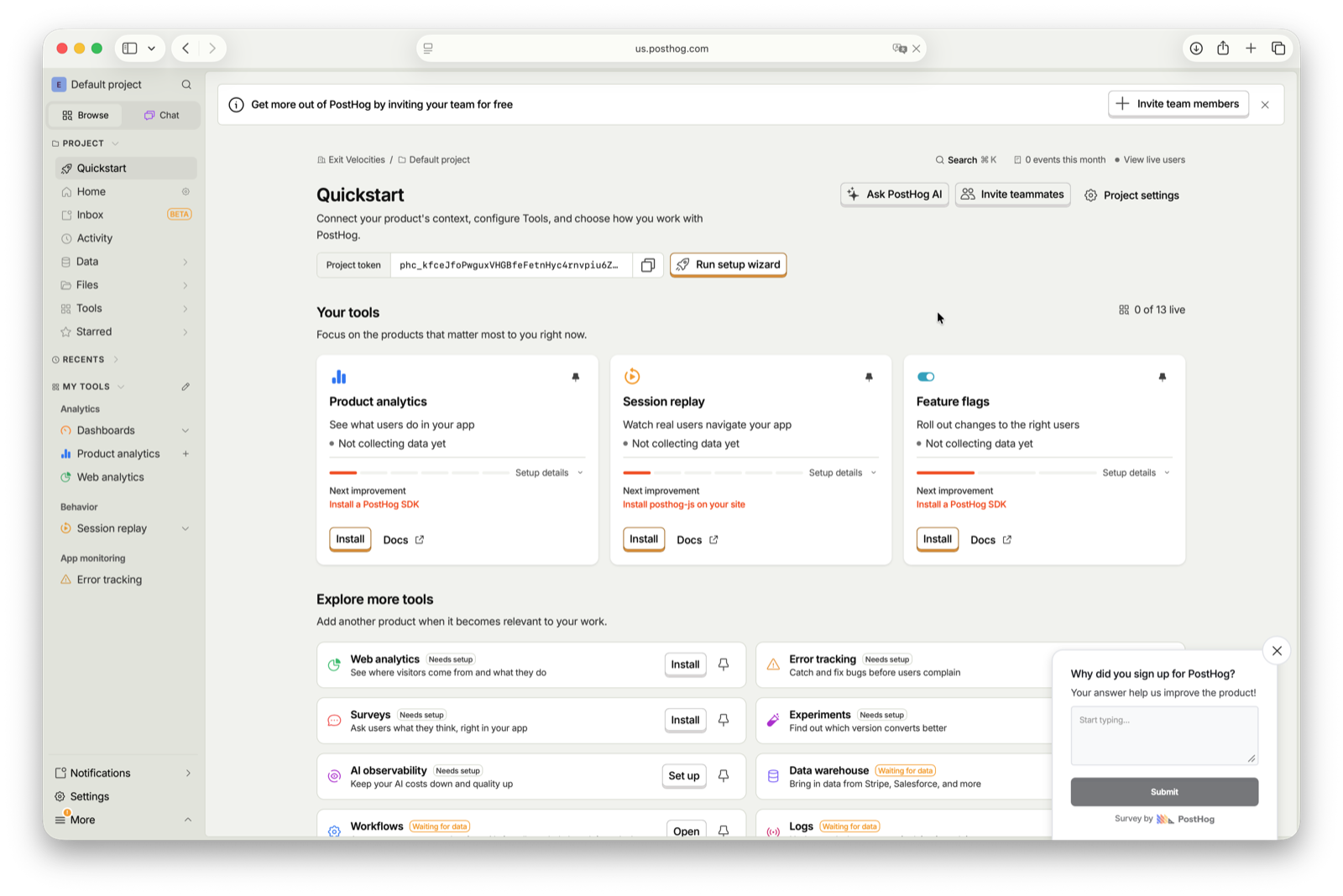Expand Starred section in sidebar
Screen dimensions: 1343x896
pyautogui.click(x=186, y=332)
